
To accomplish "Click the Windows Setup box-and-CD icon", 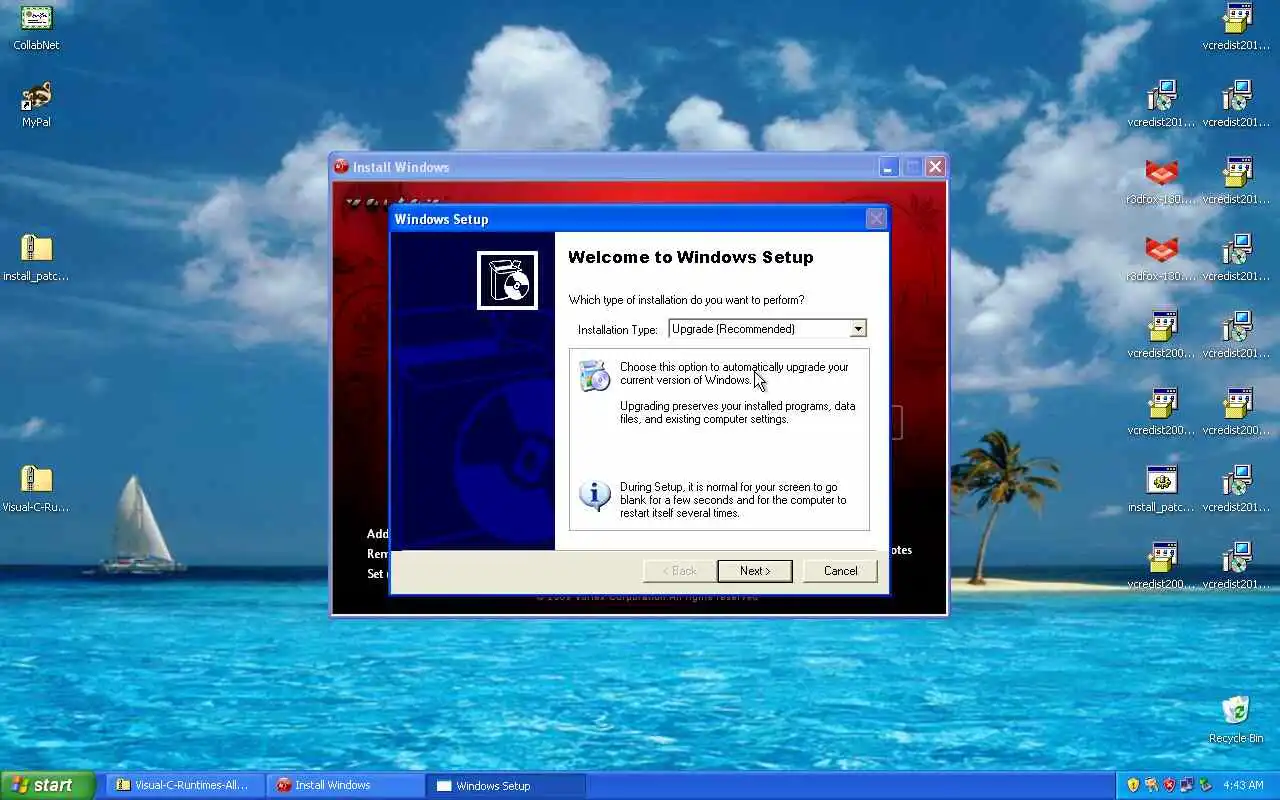I will click(507, 280).
